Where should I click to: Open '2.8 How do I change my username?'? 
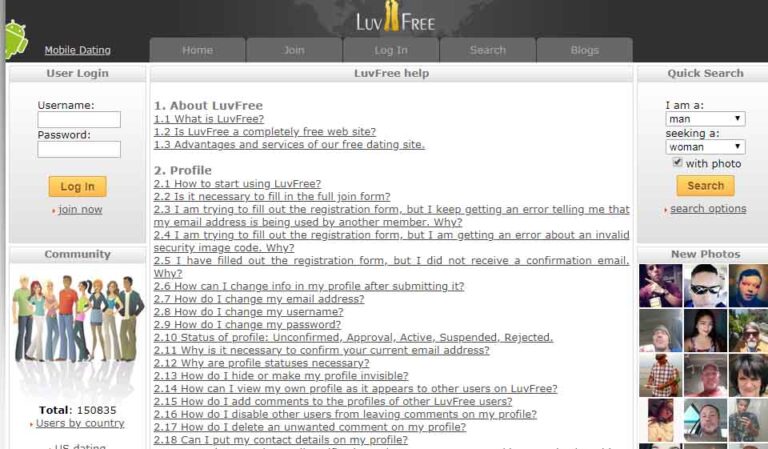(248, 311)
